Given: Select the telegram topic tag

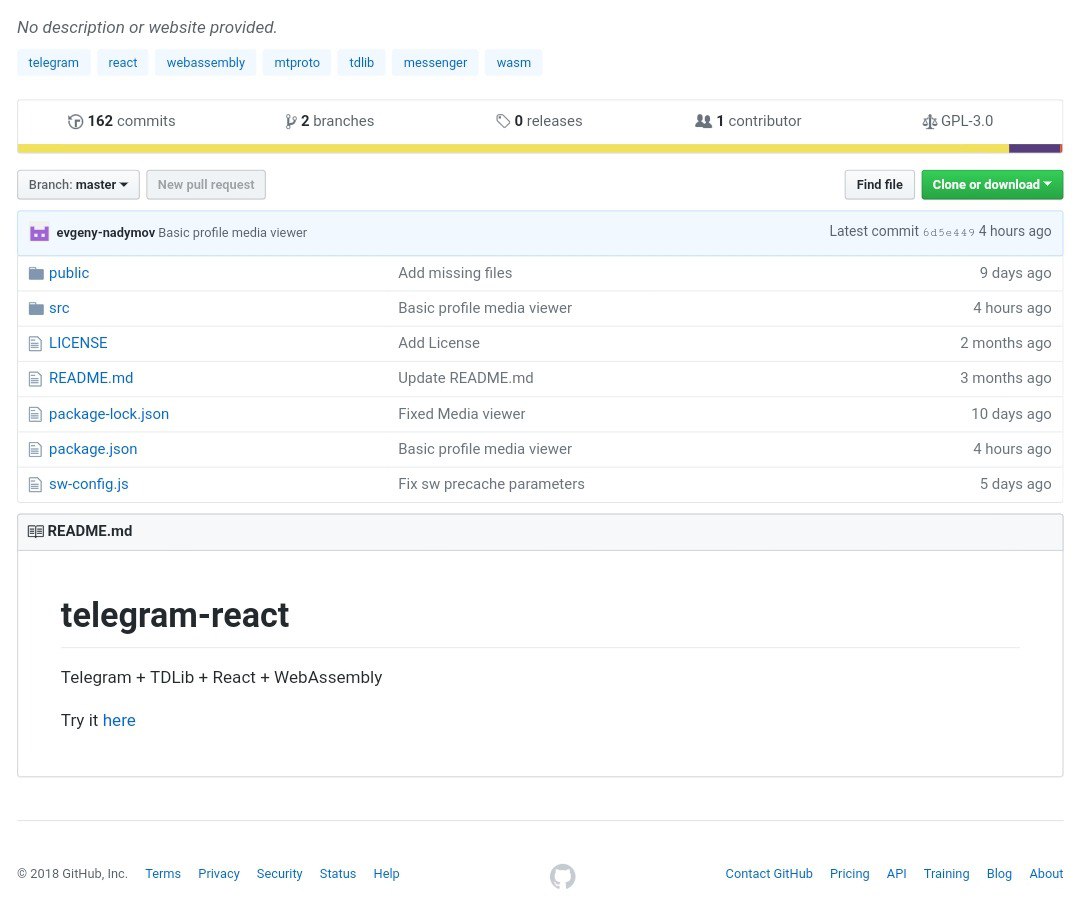Looking at the screenshot, I should 54,63.
